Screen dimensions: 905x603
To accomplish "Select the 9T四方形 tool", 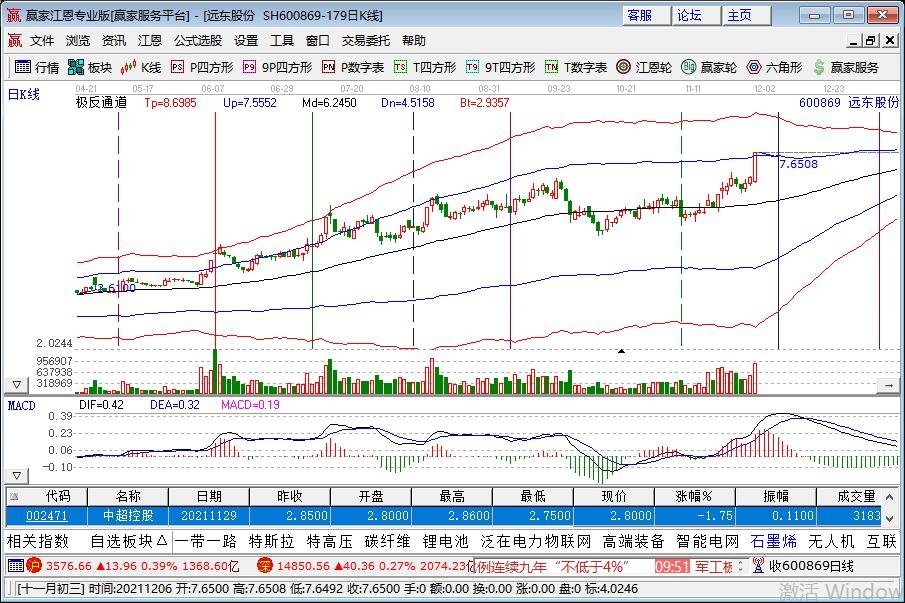I will 500,68.
